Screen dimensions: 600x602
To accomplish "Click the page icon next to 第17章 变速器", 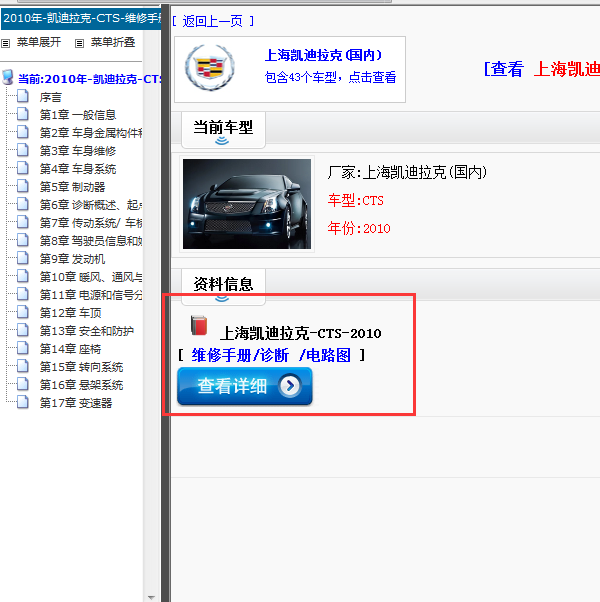I will point(23,403).
